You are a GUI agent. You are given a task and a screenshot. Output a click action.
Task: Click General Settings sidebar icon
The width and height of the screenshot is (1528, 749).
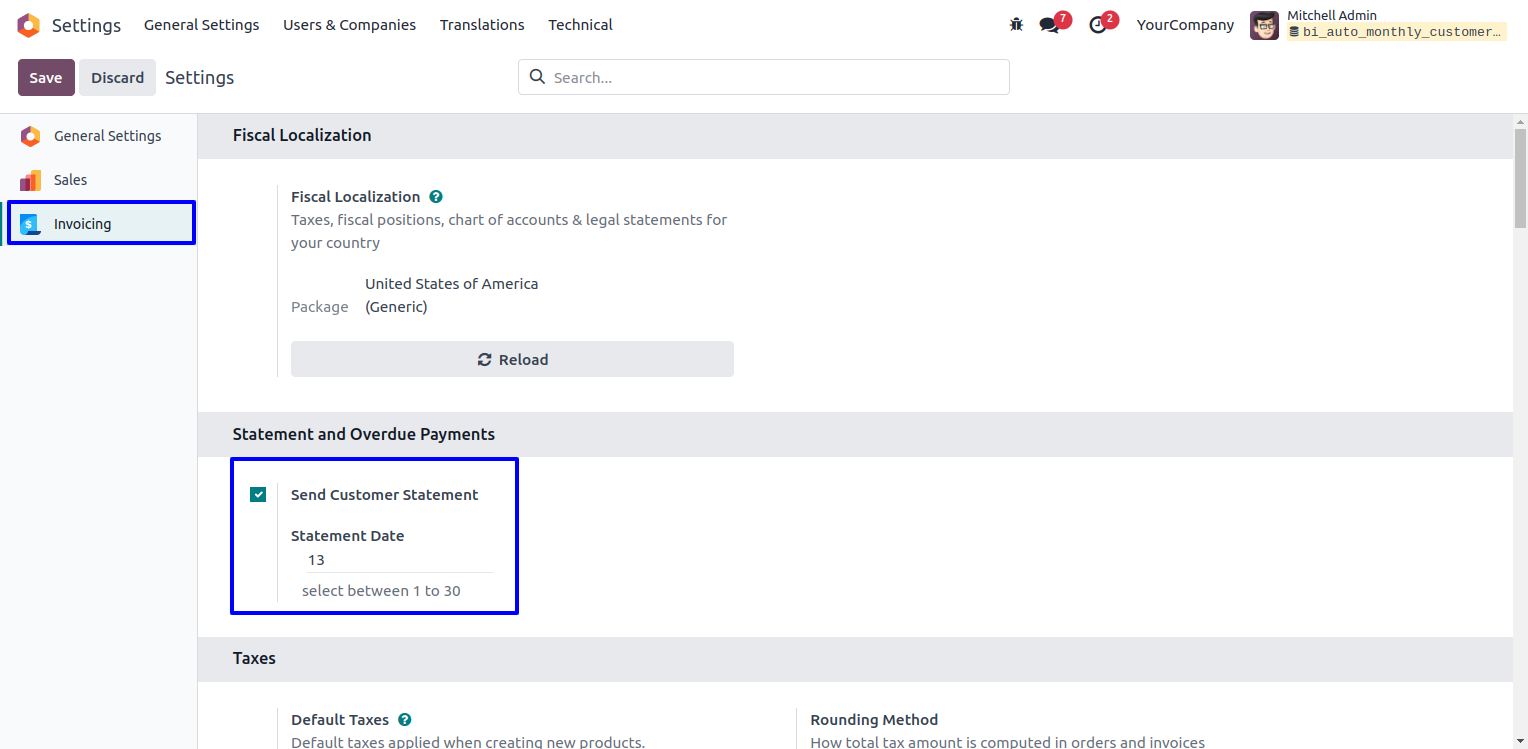[x=30, y=136]
